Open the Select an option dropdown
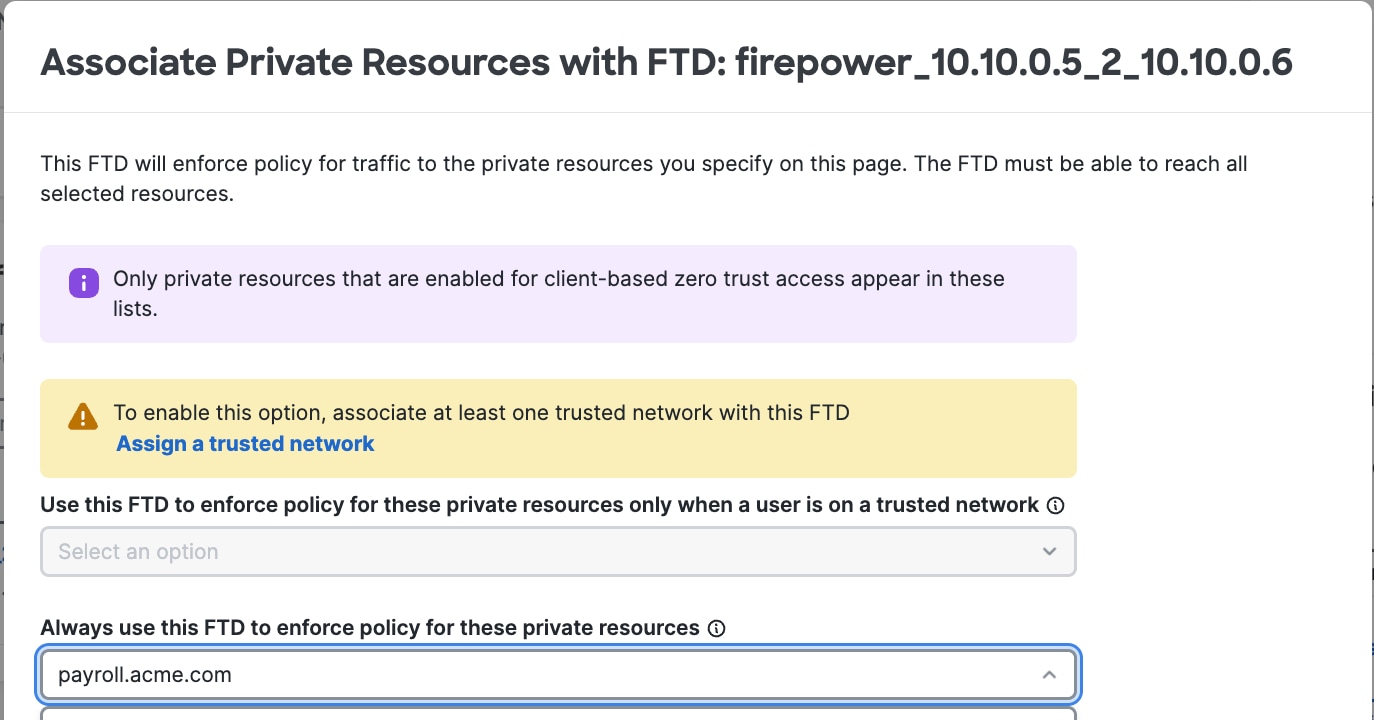Image resolution: width=1374 pixels, height=720 pixels. pos(558,552)
